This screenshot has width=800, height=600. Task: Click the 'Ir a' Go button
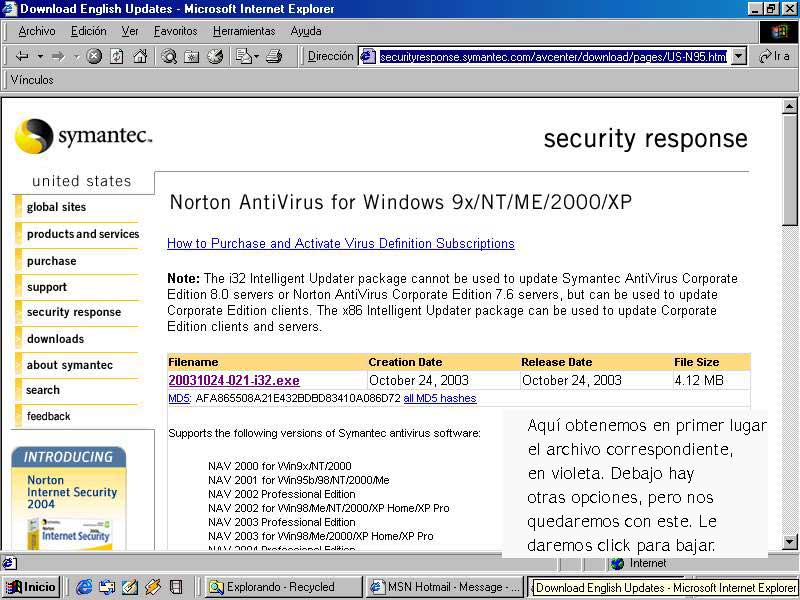pyautogui.click(x=774, y=56)
